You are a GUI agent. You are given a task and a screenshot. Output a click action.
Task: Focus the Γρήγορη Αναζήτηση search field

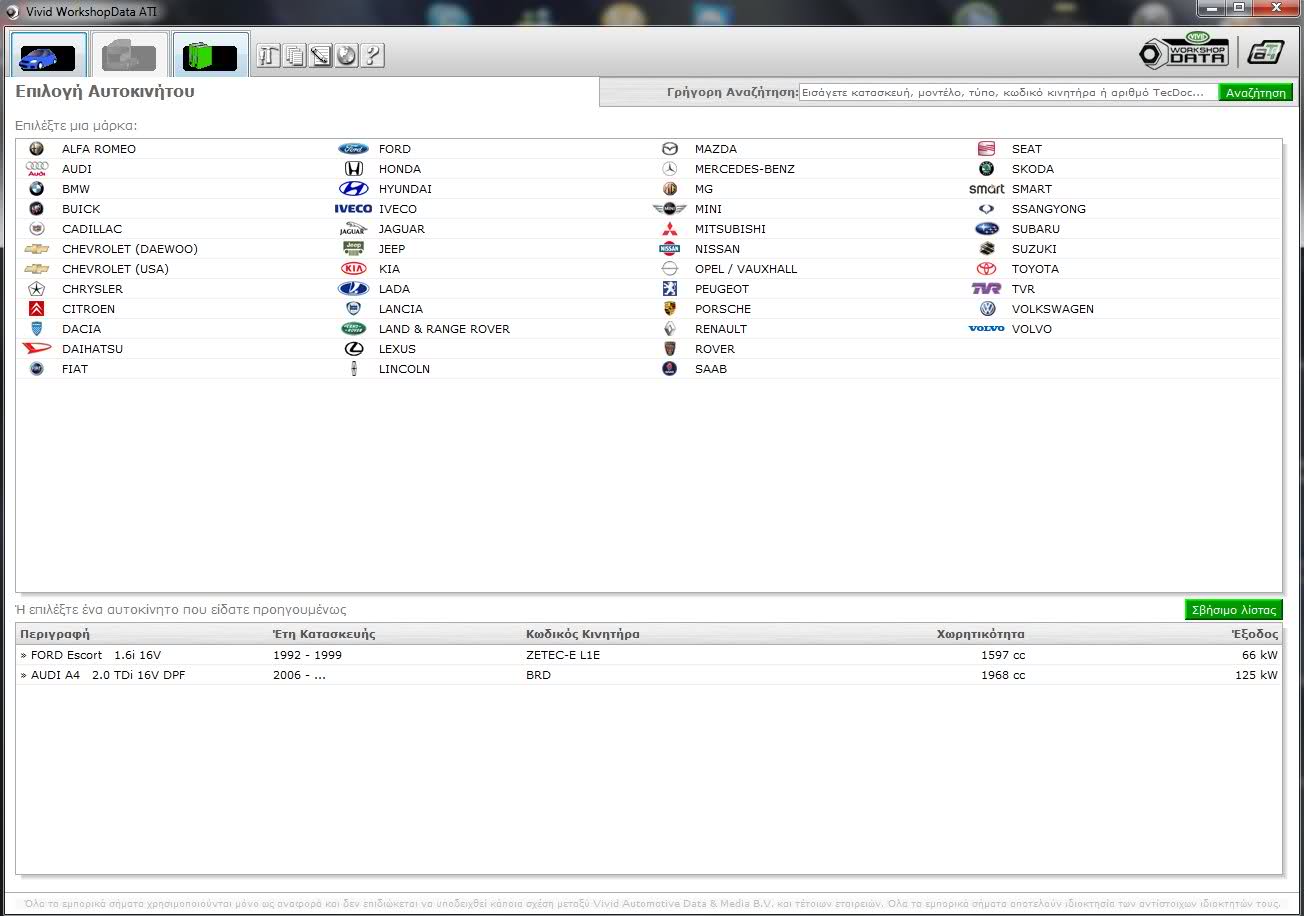tap(1008, 92)
